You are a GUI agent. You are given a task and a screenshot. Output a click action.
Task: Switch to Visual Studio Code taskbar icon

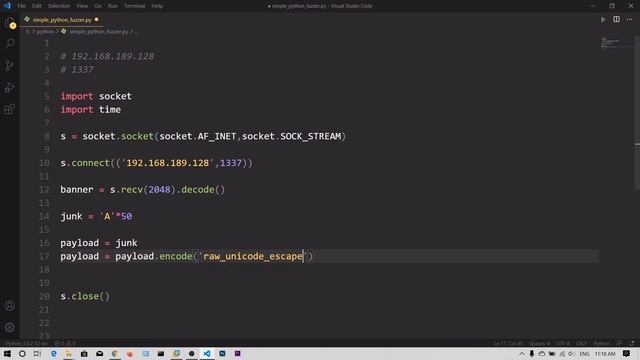[207, 353]
